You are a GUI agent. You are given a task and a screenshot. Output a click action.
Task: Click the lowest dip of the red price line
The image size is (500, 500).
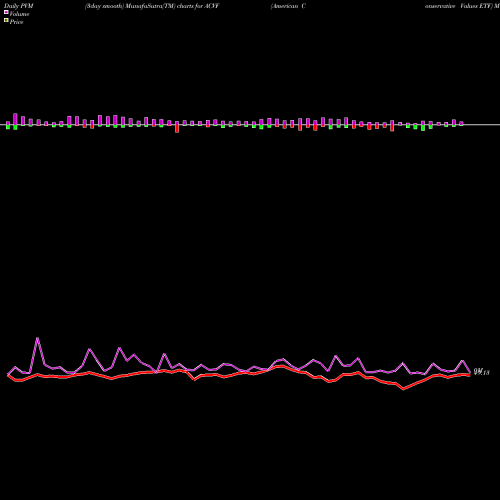[x=403, y=389]
